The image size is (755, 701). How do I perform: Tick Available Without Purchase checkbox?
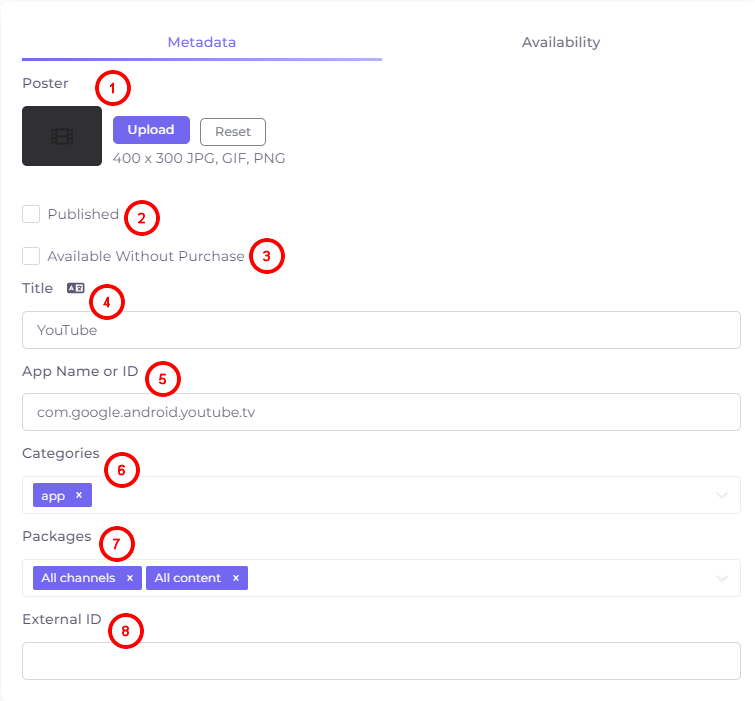(x=31, y=256)
